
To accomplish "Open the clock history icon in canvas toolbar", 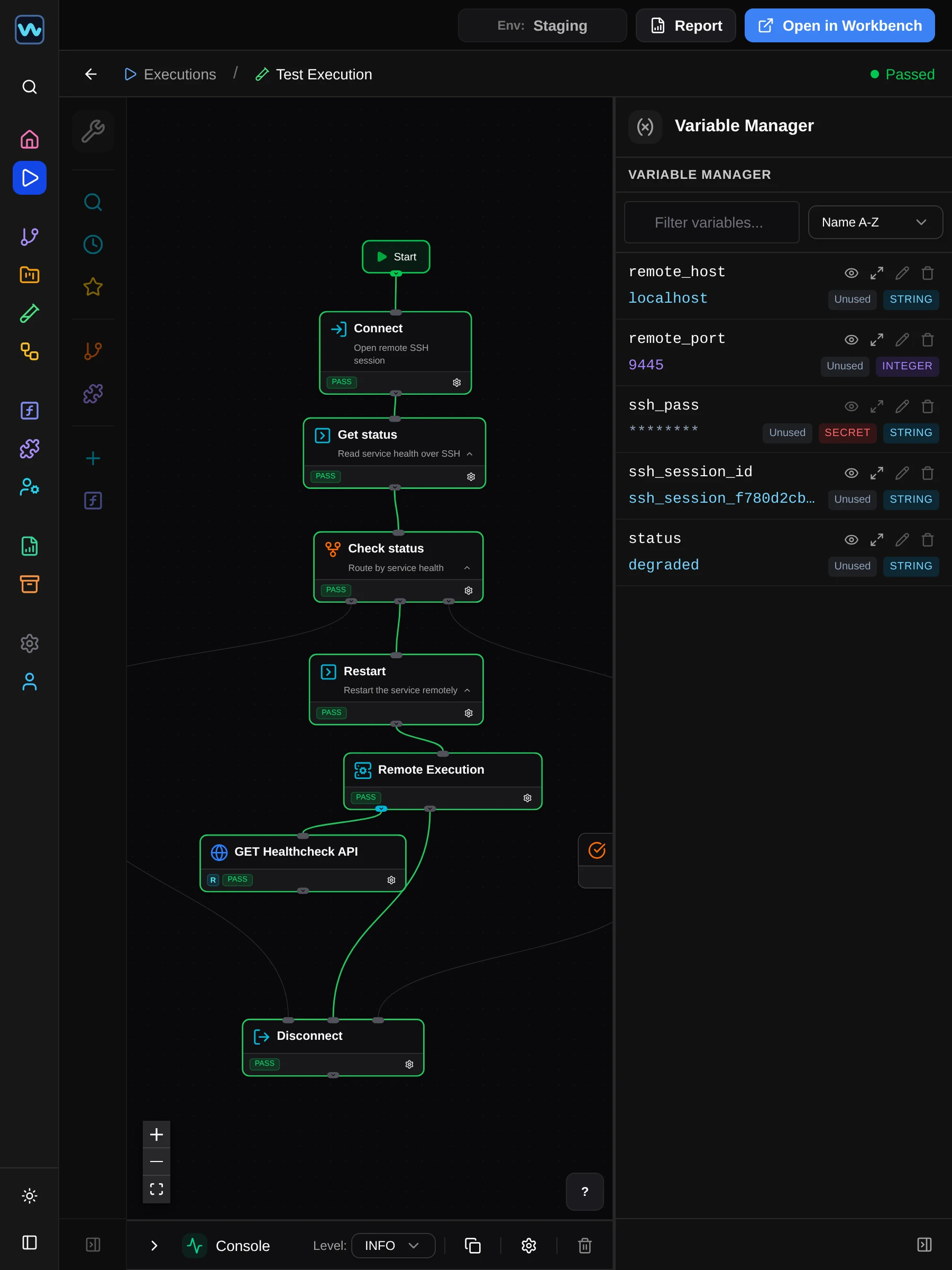I will tap(93, 244).
